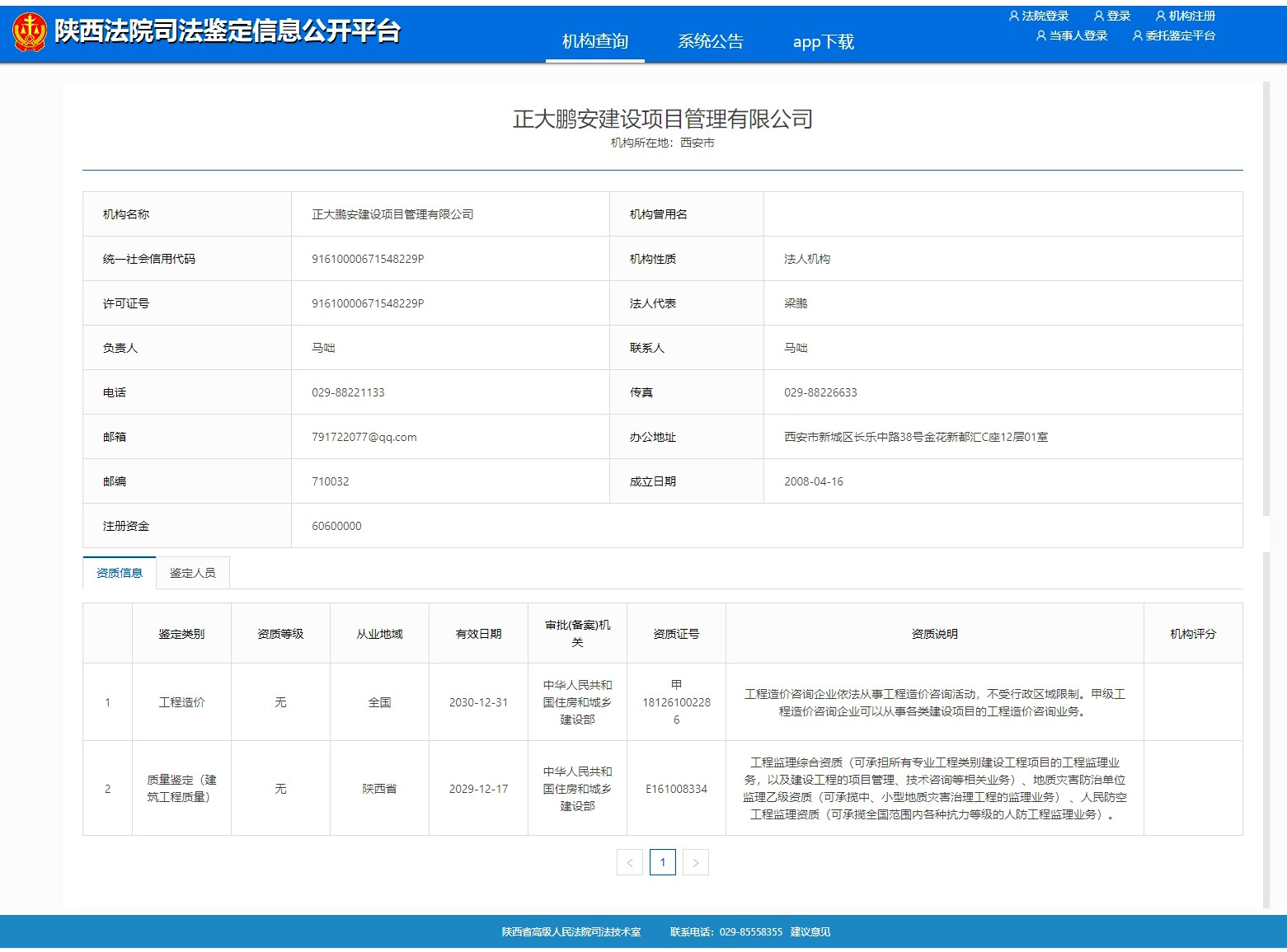The image size is (1287, 952).
Task: Stay on the 资质信息 tab
Action: 119,572
